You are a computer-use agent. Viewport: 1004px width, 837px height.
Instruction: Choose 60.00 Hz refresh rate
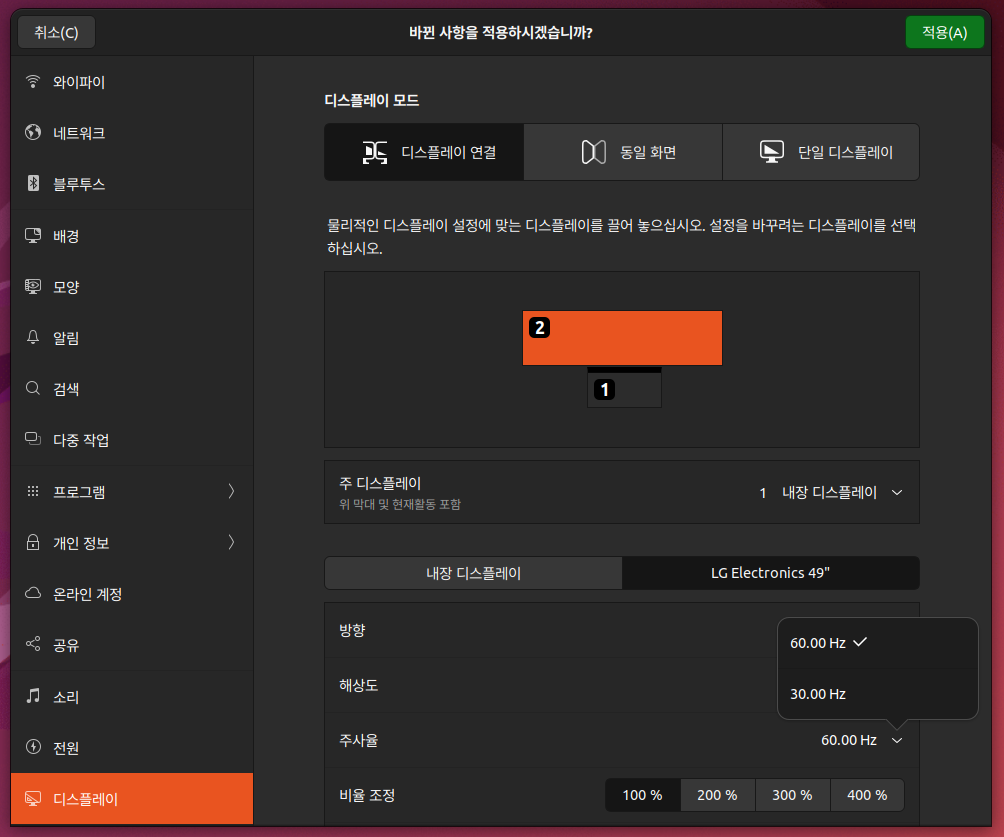(x=877, y=643)
